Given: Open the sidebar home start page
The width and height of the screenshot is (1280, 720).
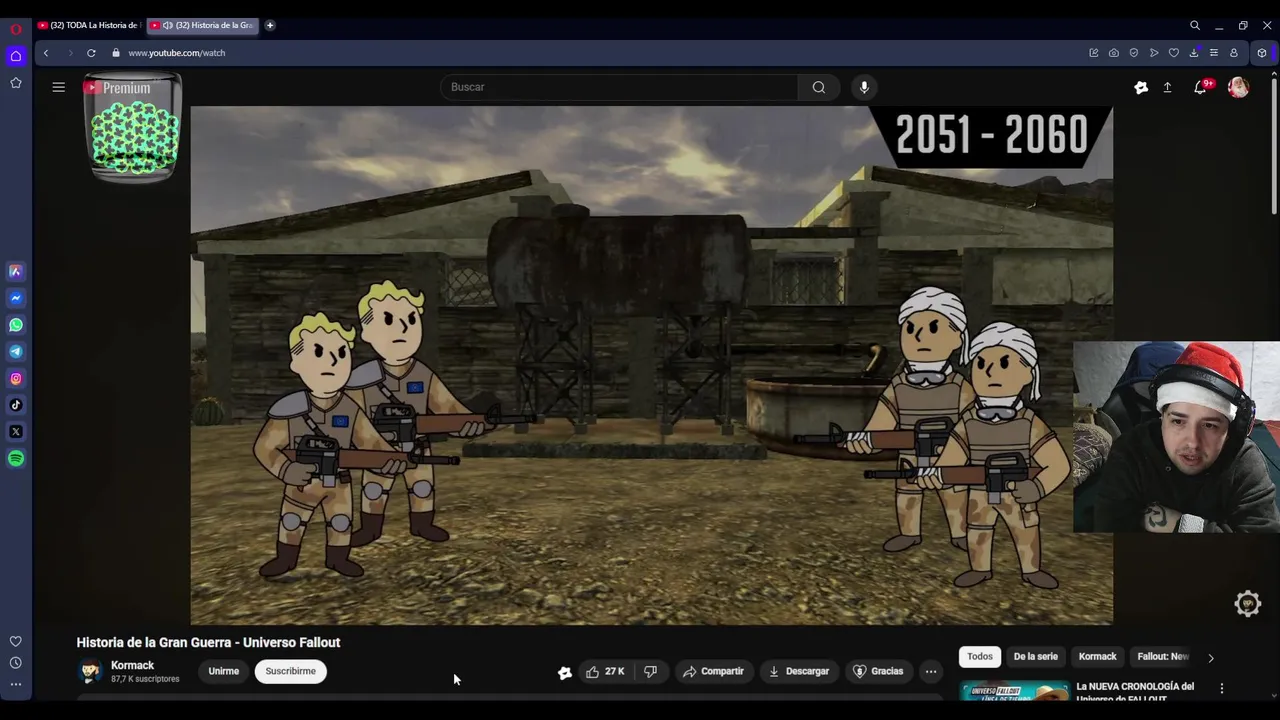Looking at the screenshot, I should 16,56.
